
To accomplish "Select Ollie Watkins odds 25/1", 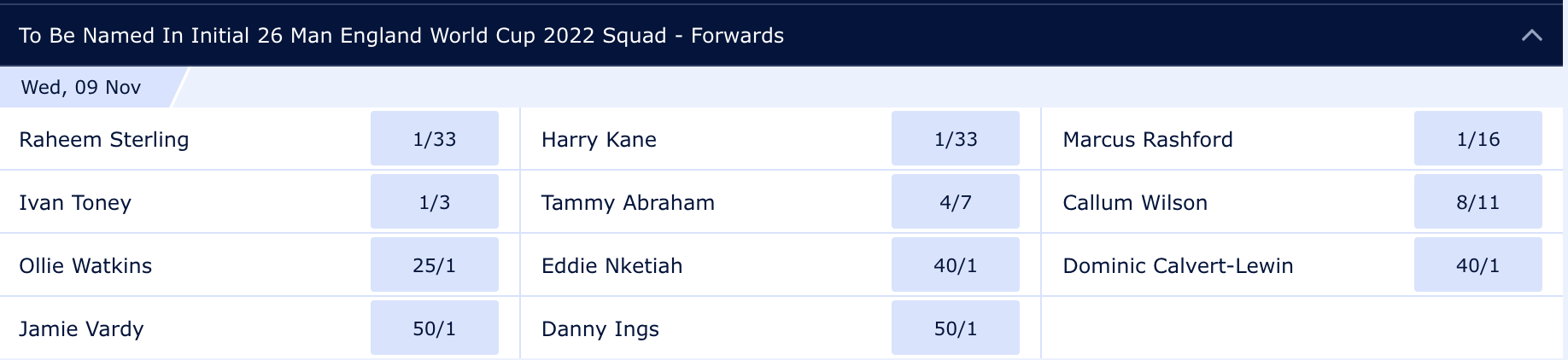I will click(x=435, y=265).
